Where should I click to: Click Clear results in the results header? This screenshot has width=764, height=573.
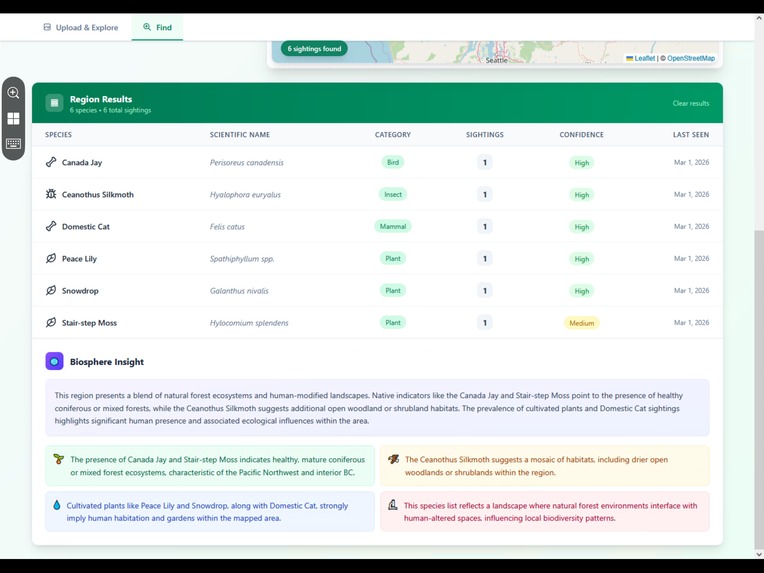[691, 103]
